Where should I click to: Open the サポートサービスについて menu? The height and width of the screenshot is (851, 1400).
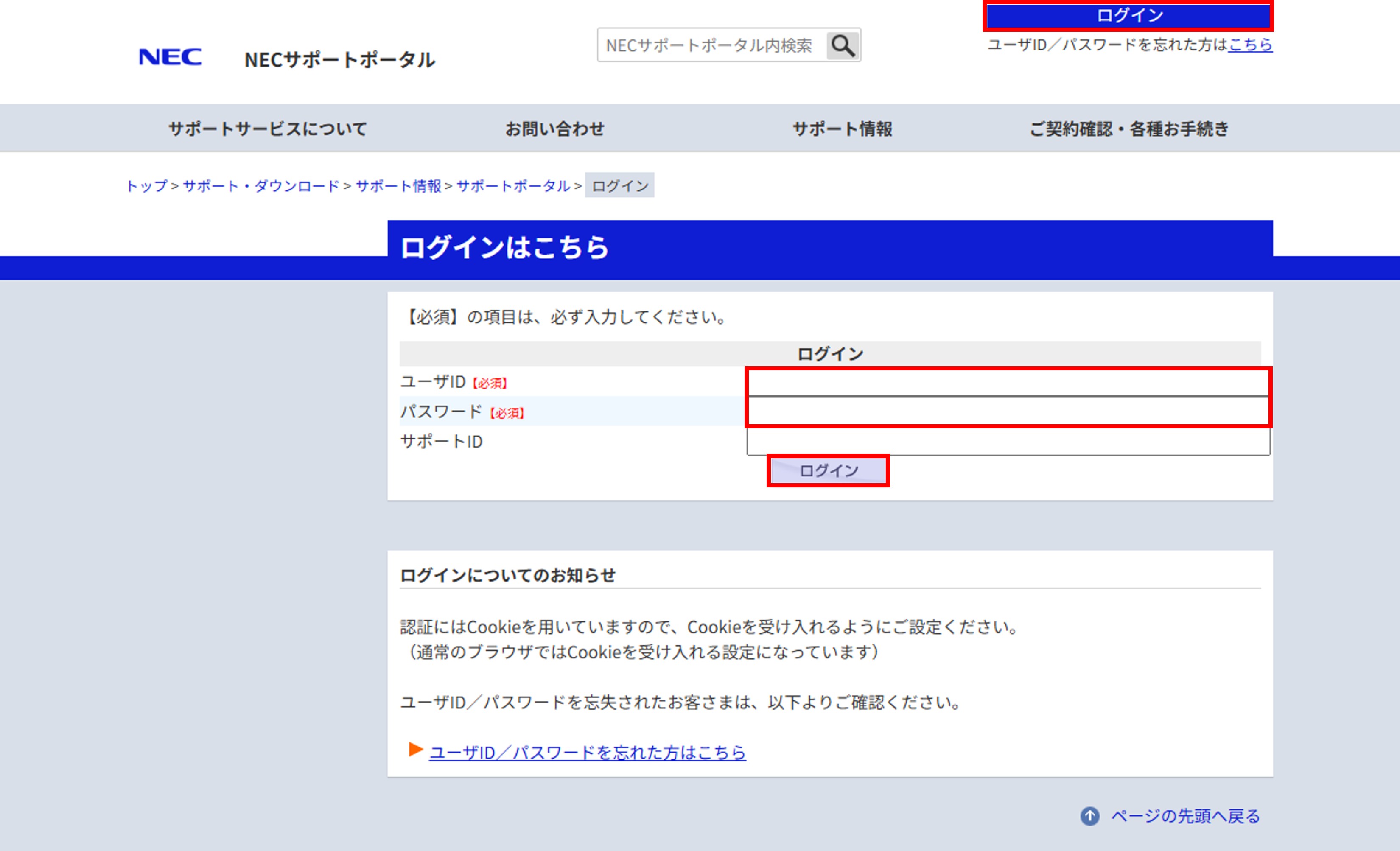[268, 129]
